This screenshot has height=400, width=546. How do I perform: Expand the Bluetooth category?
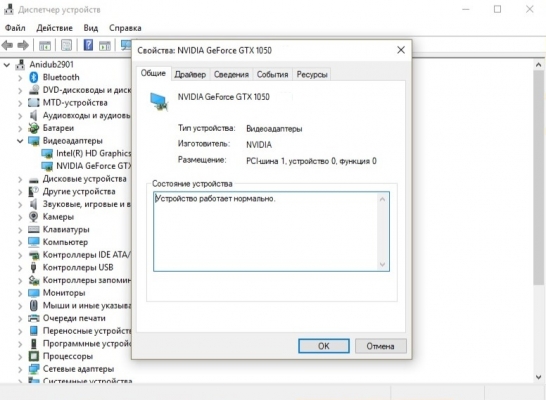click(x=20, y=78)
